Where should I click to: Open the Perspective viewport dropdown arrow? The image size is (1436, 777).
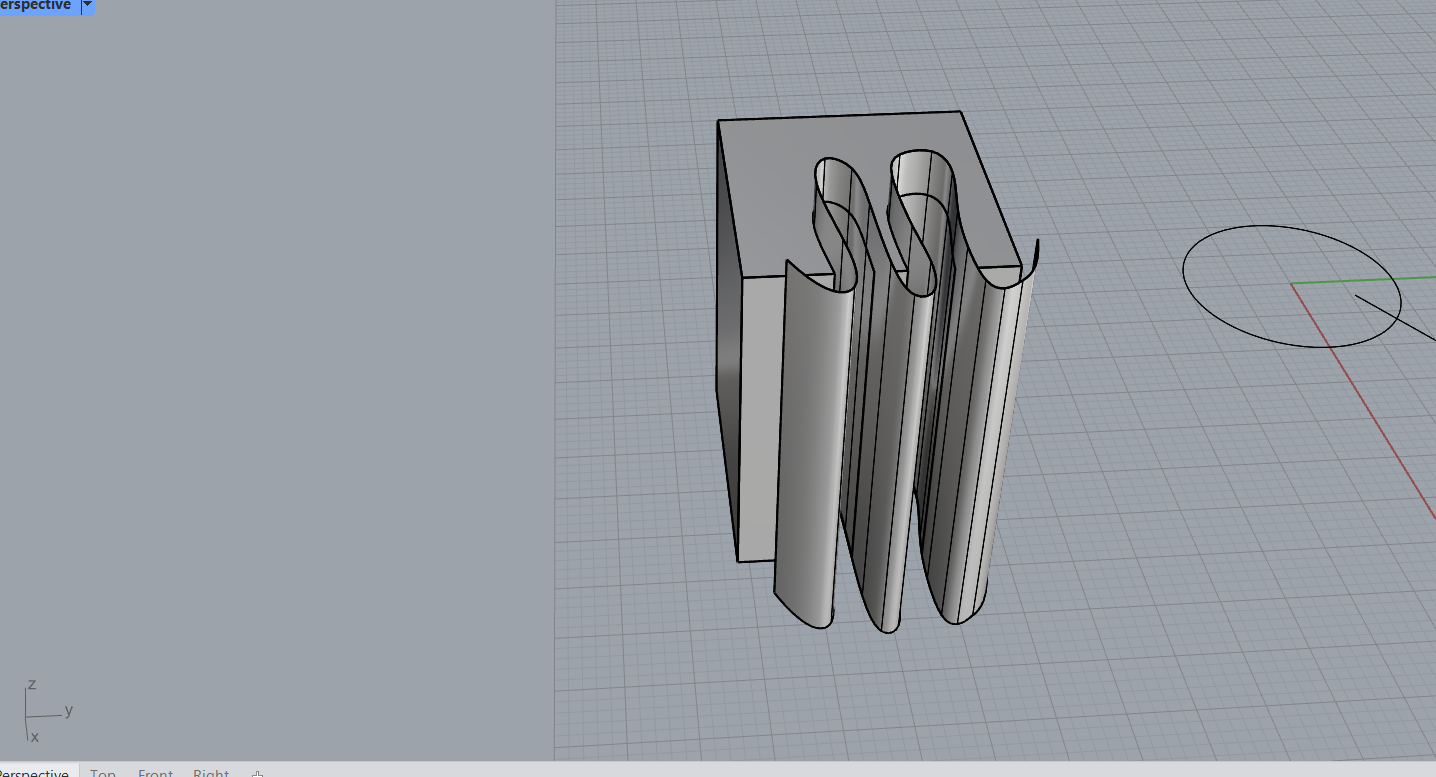[87, 6]
